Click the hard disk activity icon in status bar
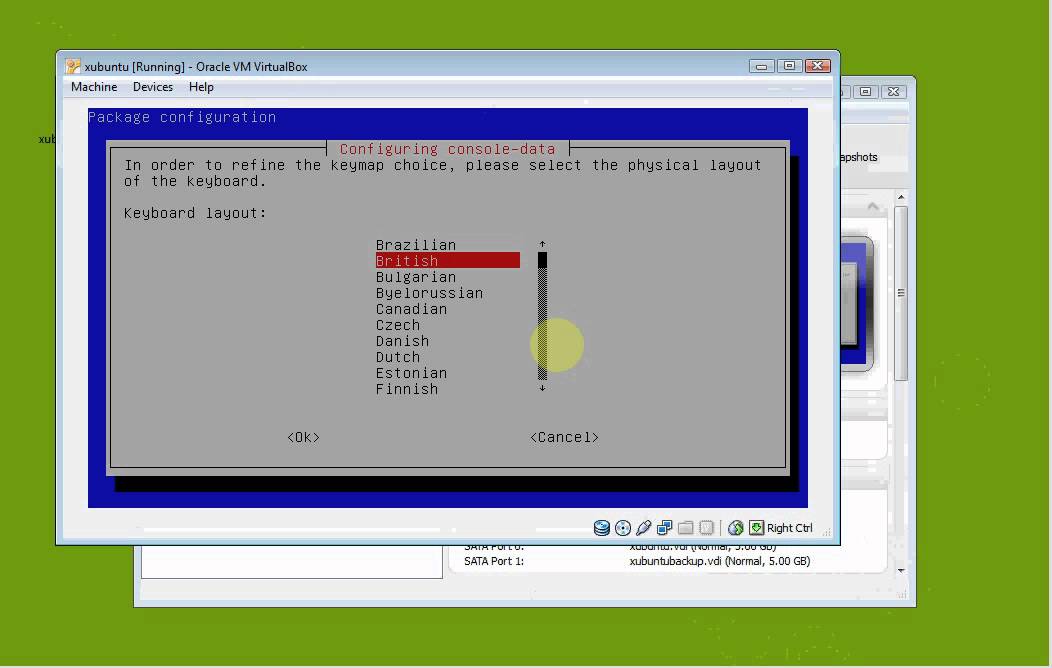 click(602, 528)
